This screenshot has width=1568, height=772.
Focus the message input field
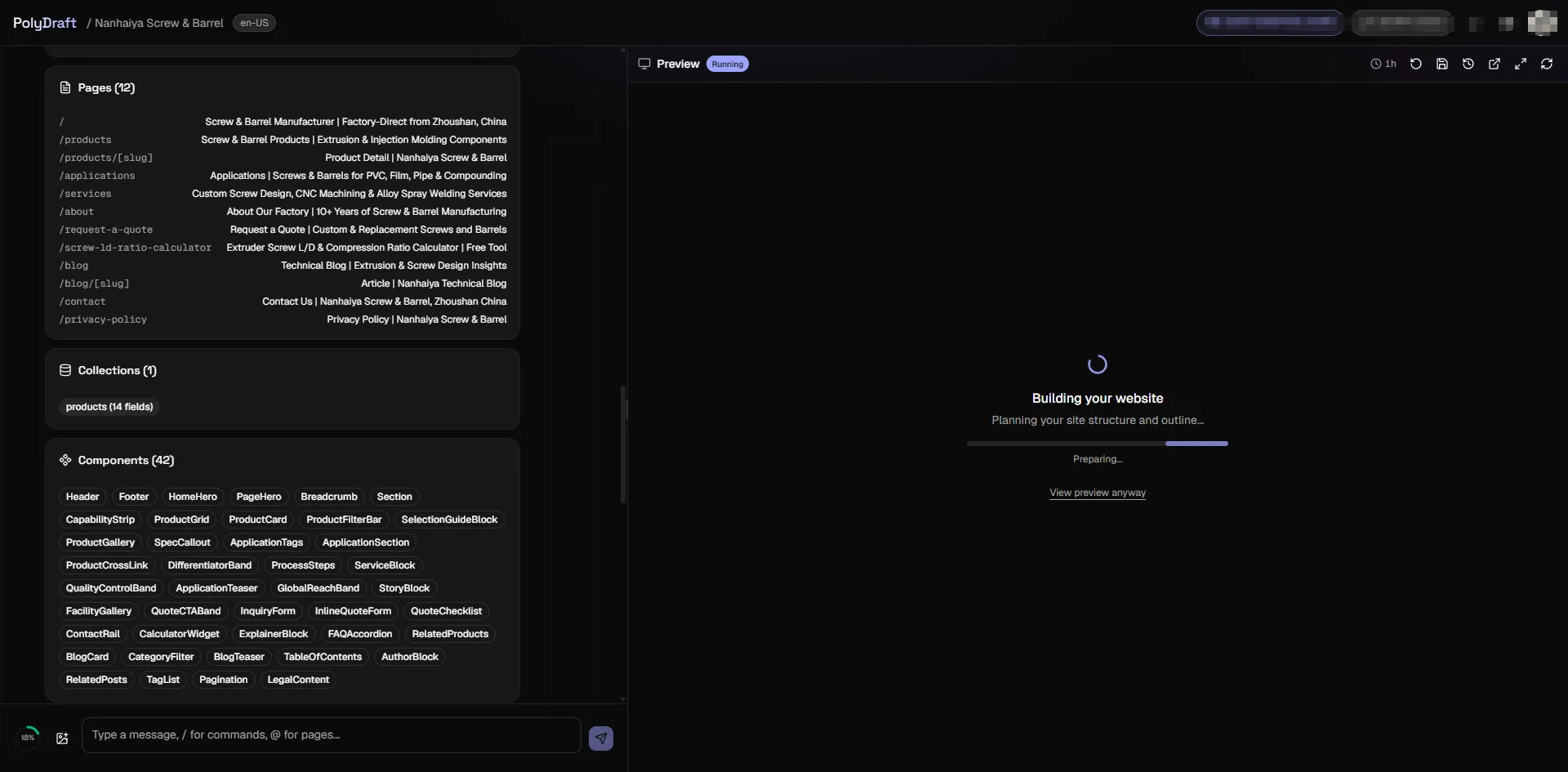pyautogui.click(x=332, y=735)
